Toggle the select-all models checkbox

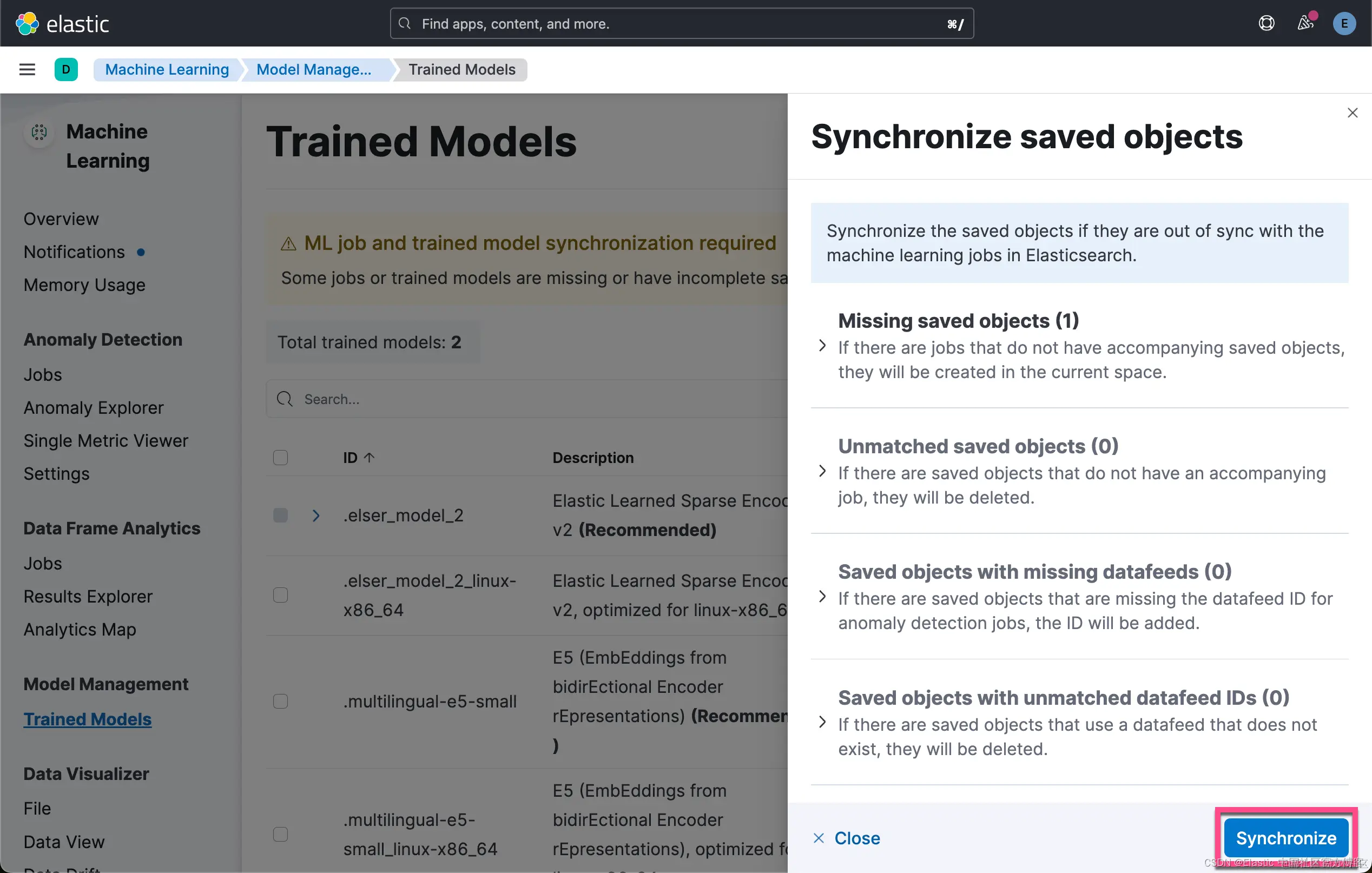tap(280, 457)
